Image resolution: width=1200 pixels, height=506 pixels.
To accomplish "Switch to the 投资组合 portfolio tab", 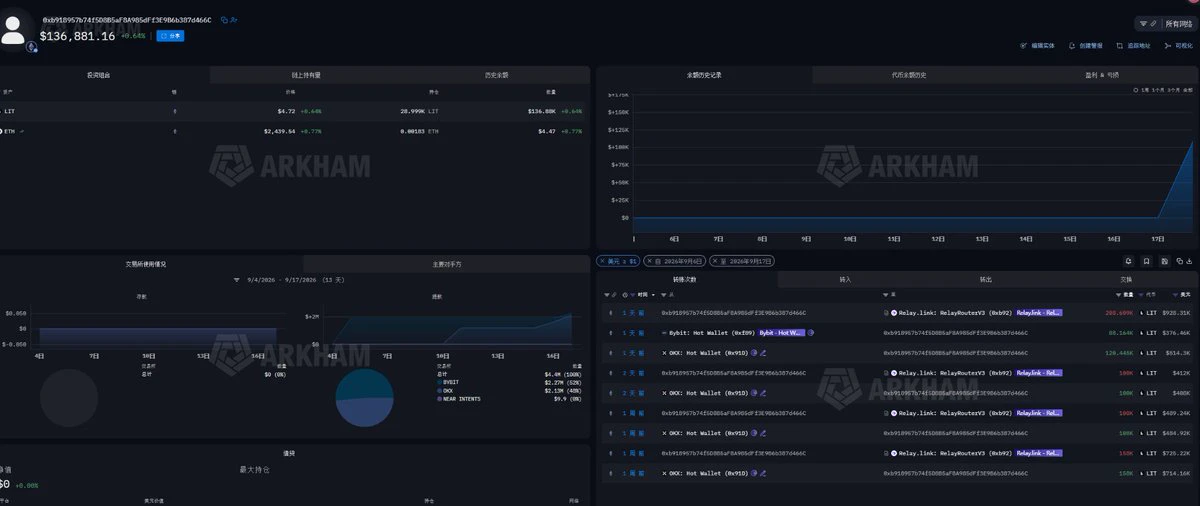I will pyautogui.click(x=99, y=75).
